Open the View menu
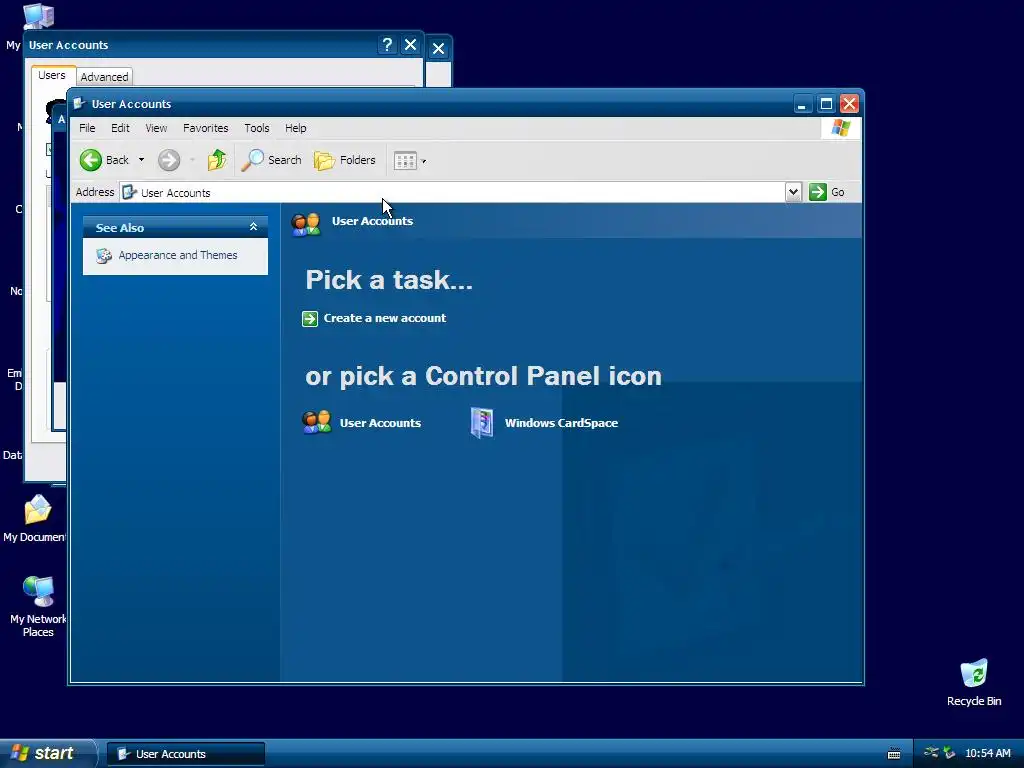Image resolution: width=1024 pixels, height=768 pixels. [156, 128]
